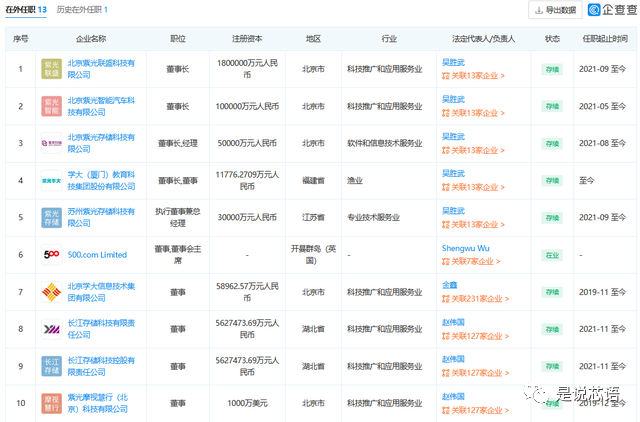Switch to 历史在外任职 1 tab
The image size is (640, 422).
coord(82,9)
